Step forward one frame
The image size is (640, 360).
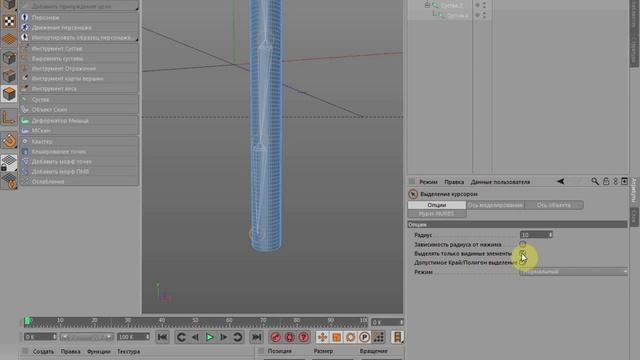coord(224,337)
